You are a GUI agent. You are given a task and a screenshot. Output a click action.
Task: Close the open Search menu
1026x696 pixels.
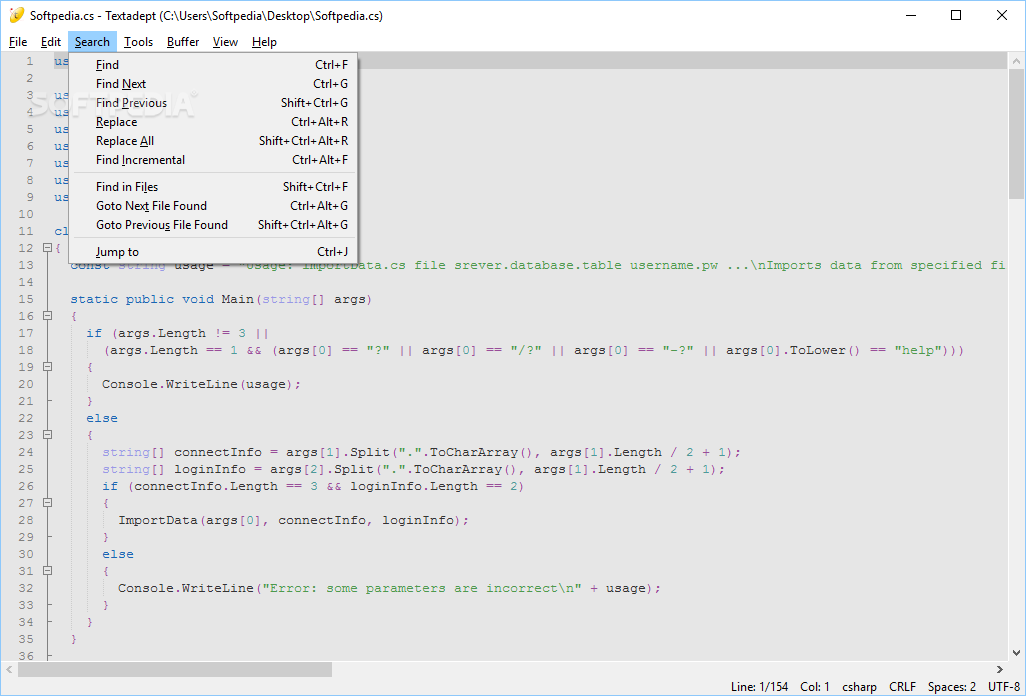click(x=92, y=42)
